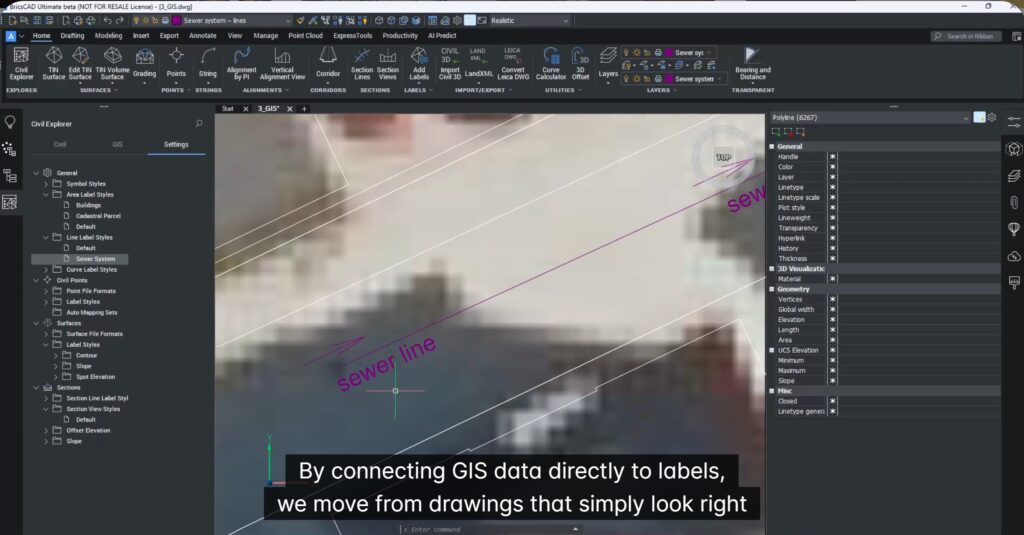Image resolution: width=1024 pixels, height=535 pixels.
Task: Click the Points tool
Action: [x=176, y=63]
